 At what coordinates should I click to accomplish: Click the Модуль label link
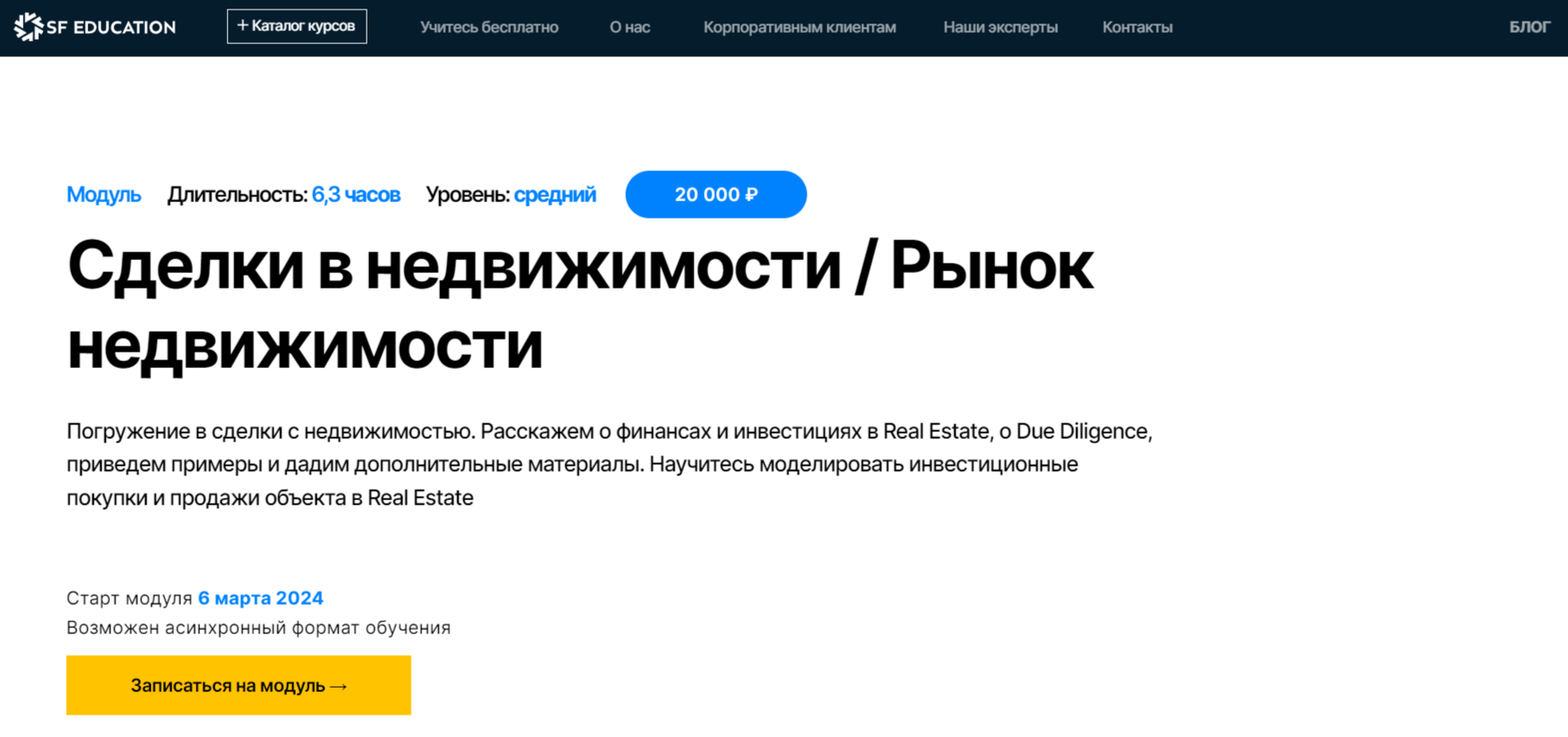pyautogui.click(x=104, y=194)
